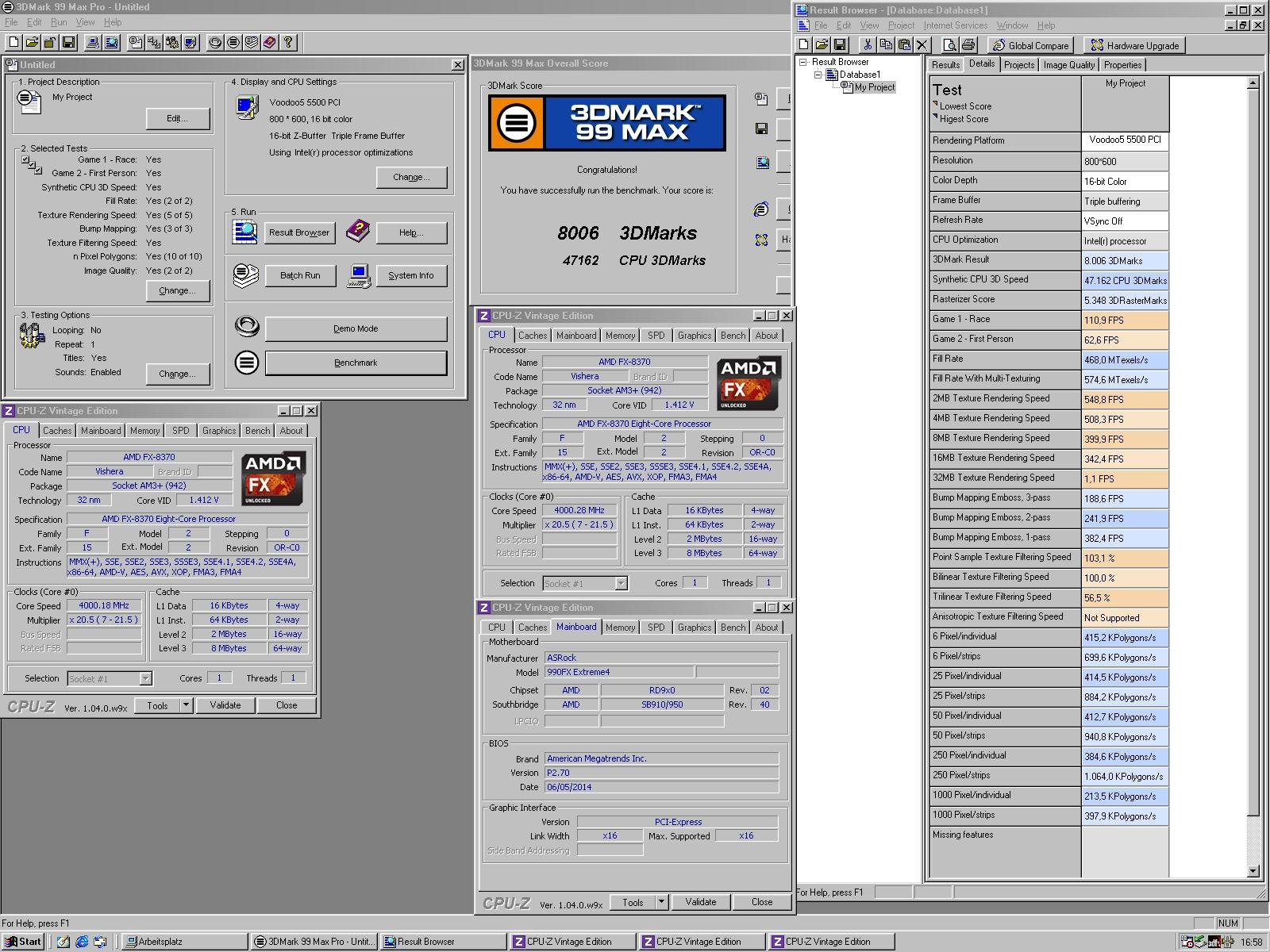1270x952 pixels.
Task: Click Delete X icon in Result Browser
Action: (x=922, y=45)
